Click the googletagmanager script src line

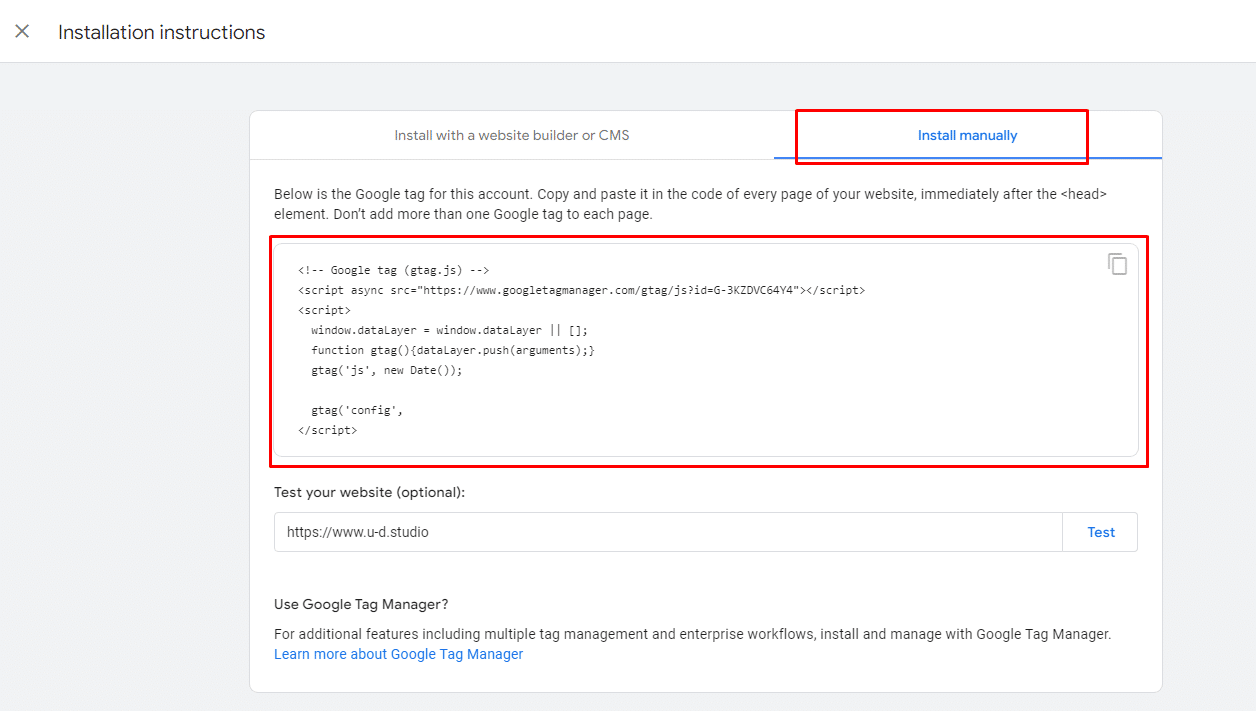pyautogui.click(x=581, y=290)
